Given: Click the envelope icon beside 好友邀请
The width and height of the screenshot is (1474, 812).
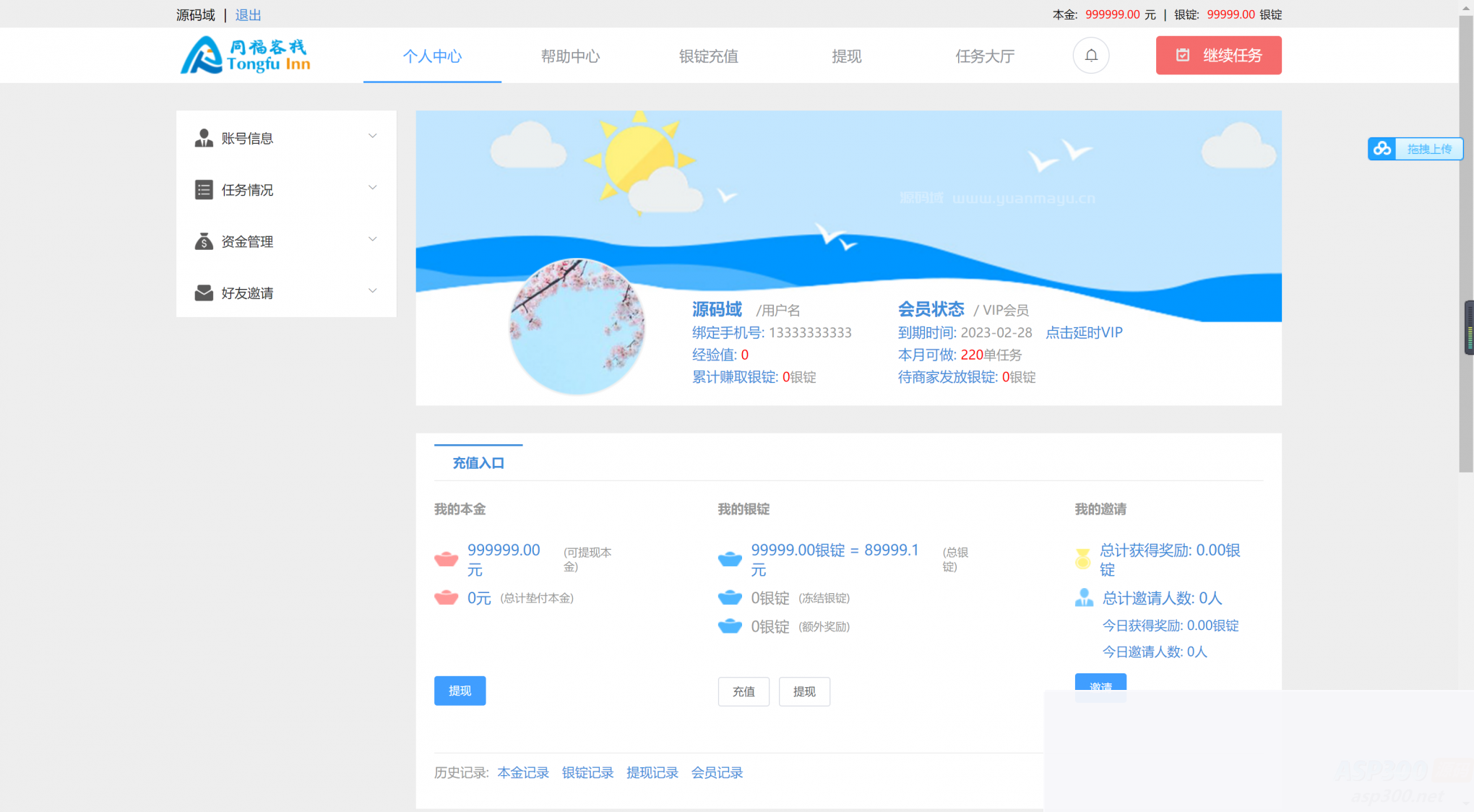Looking at the screenshot, I should click(203, 292).
